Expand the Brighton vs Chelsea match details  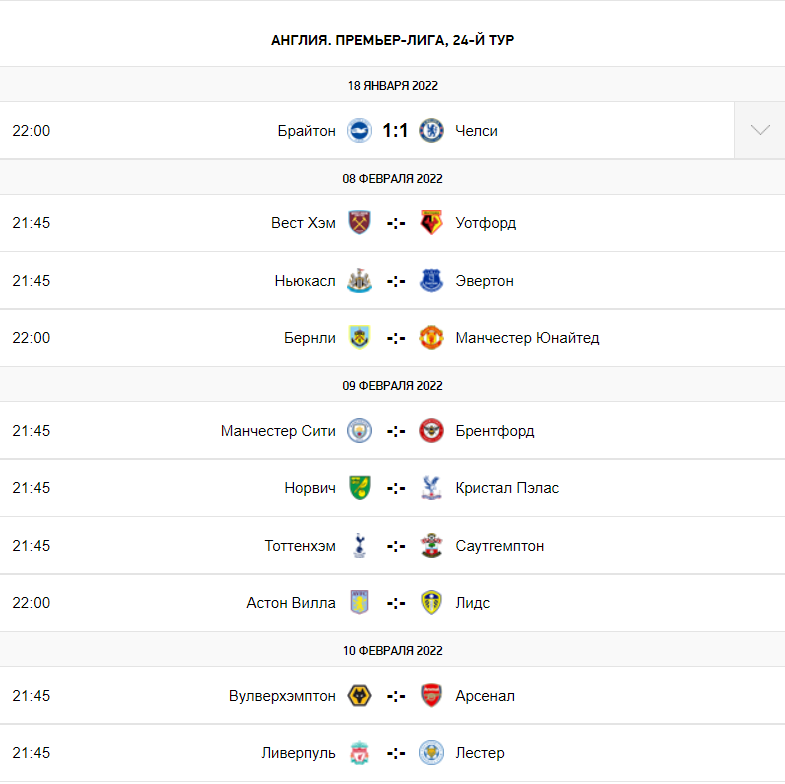click(x=759, y=130)
